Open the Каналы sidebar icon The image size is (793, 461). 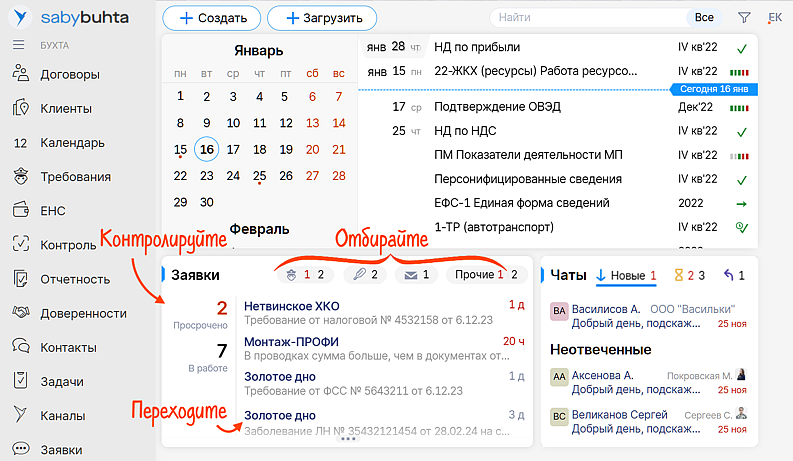(20, 415)
